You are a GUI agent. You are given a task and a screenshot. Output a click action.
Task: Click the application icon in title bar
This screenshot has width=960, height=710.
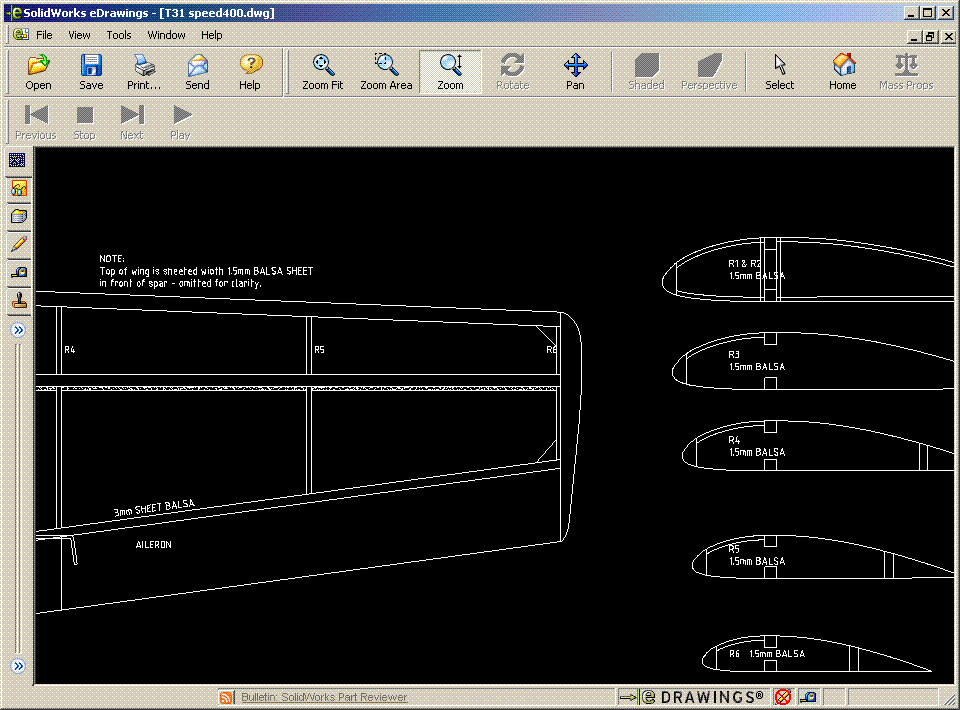coord(13,12)
